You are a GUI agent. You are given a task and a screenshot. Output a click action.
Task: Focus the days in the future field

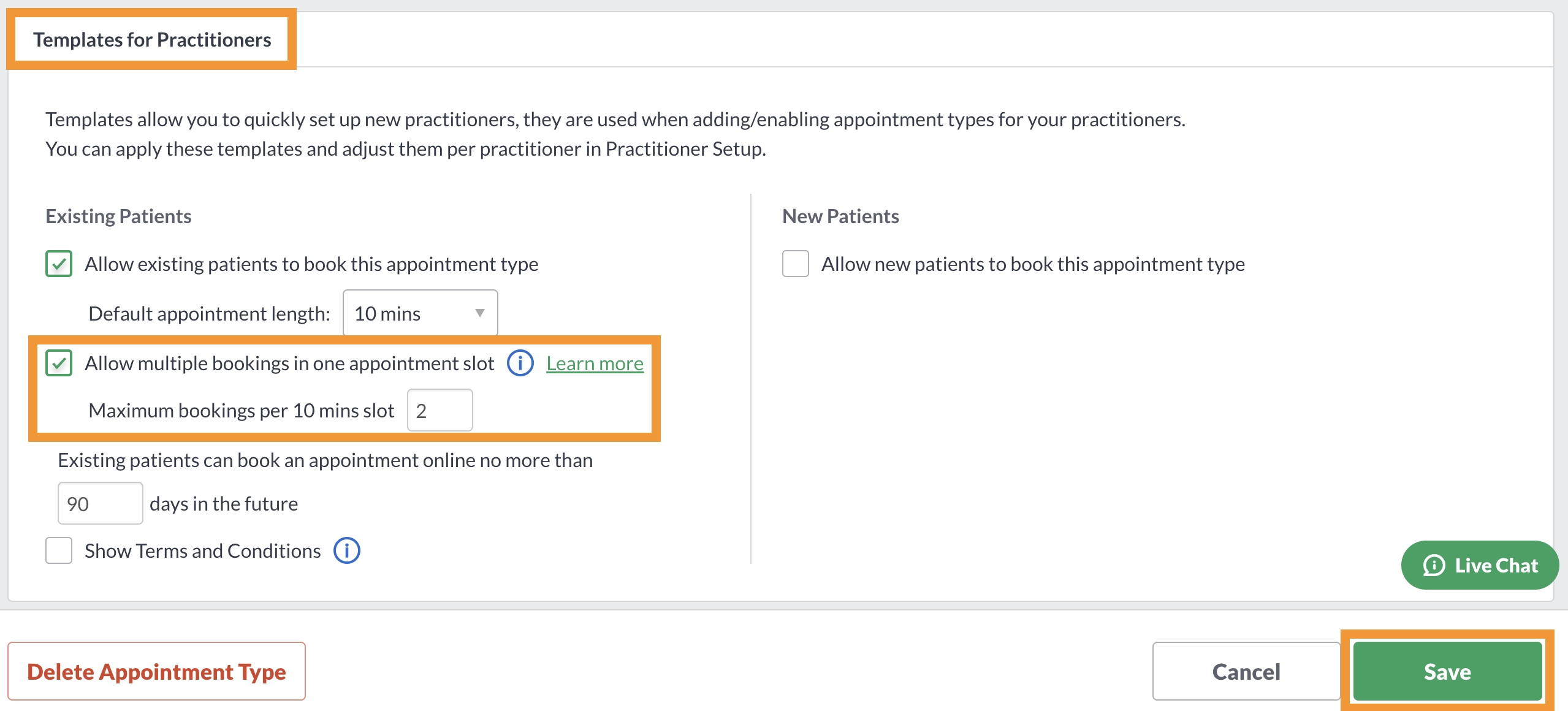(x=100, y=503)
